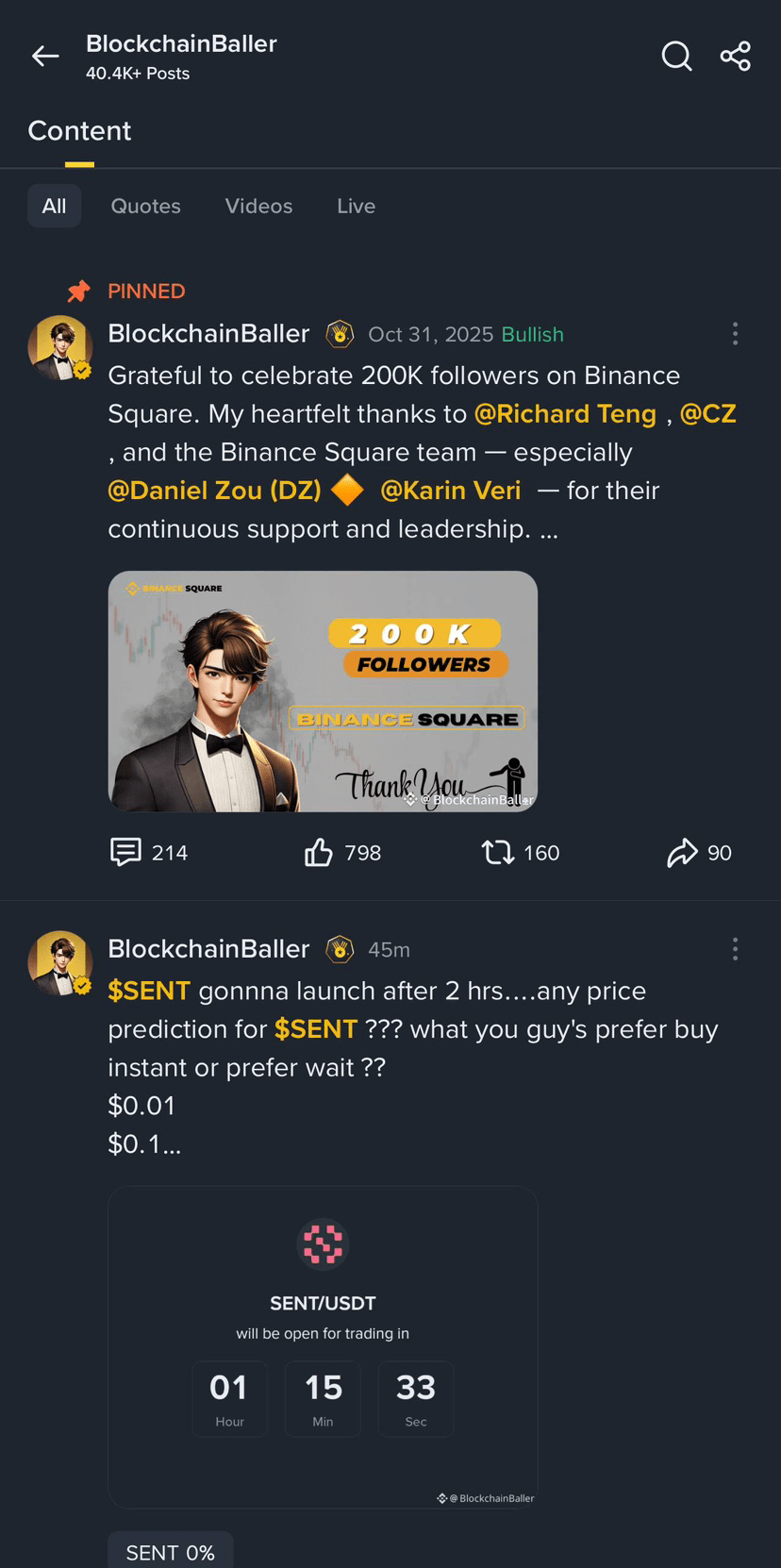This screenshot has width=781, height=1568.
Task: Tap the back arrow icon
Action: [45, 57]
